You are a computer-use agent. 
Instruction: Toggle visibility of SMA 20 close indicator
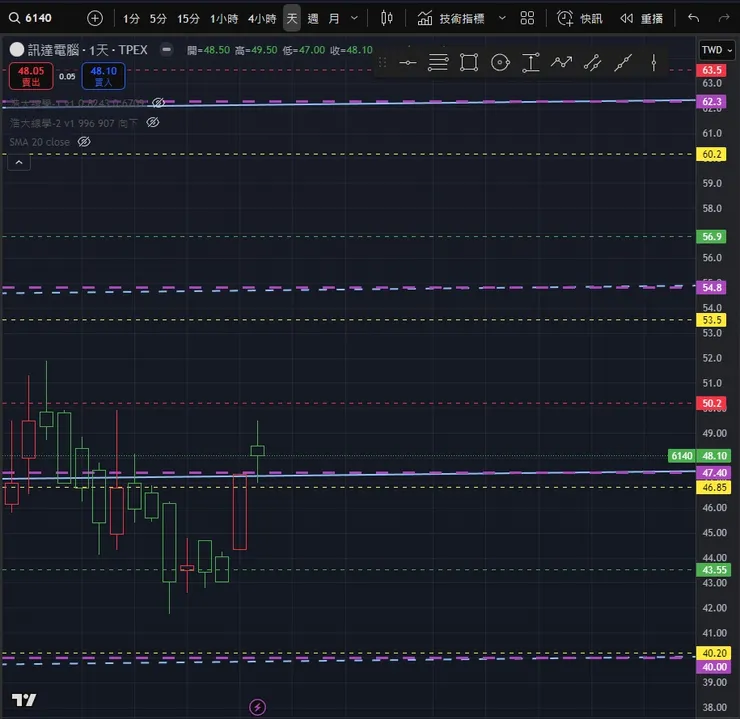84,142
